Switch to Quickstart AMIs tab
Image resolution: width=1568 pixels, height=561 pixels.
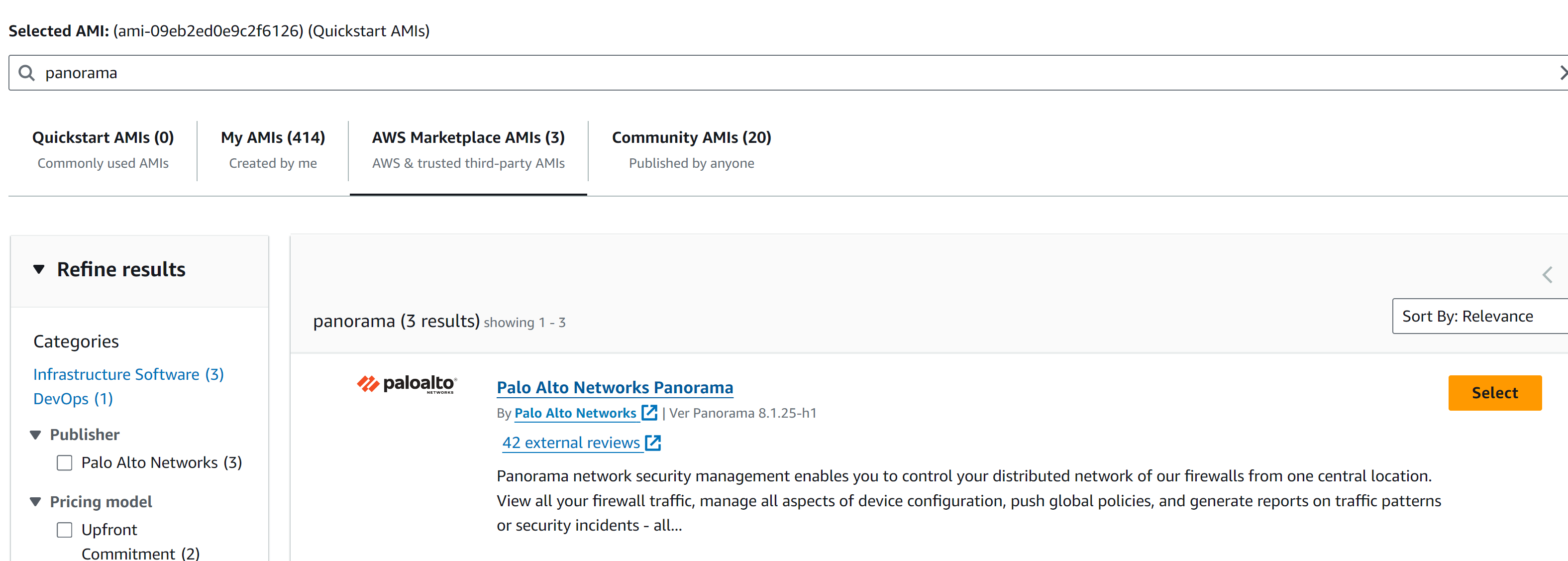pos(103,150)
